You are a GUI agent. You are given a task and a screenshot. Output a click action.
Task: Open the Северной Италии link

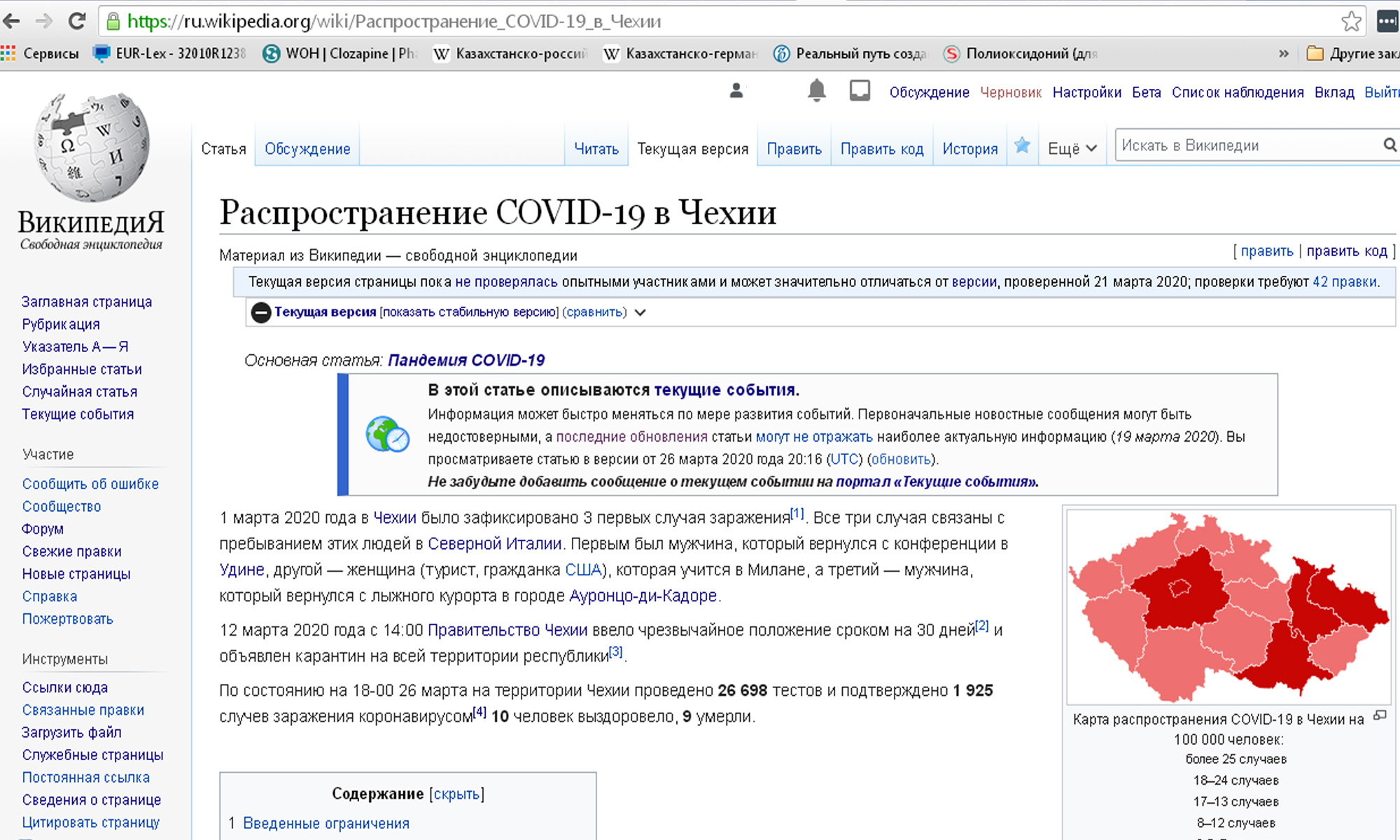pyautogui.click(x=495, y=544)
